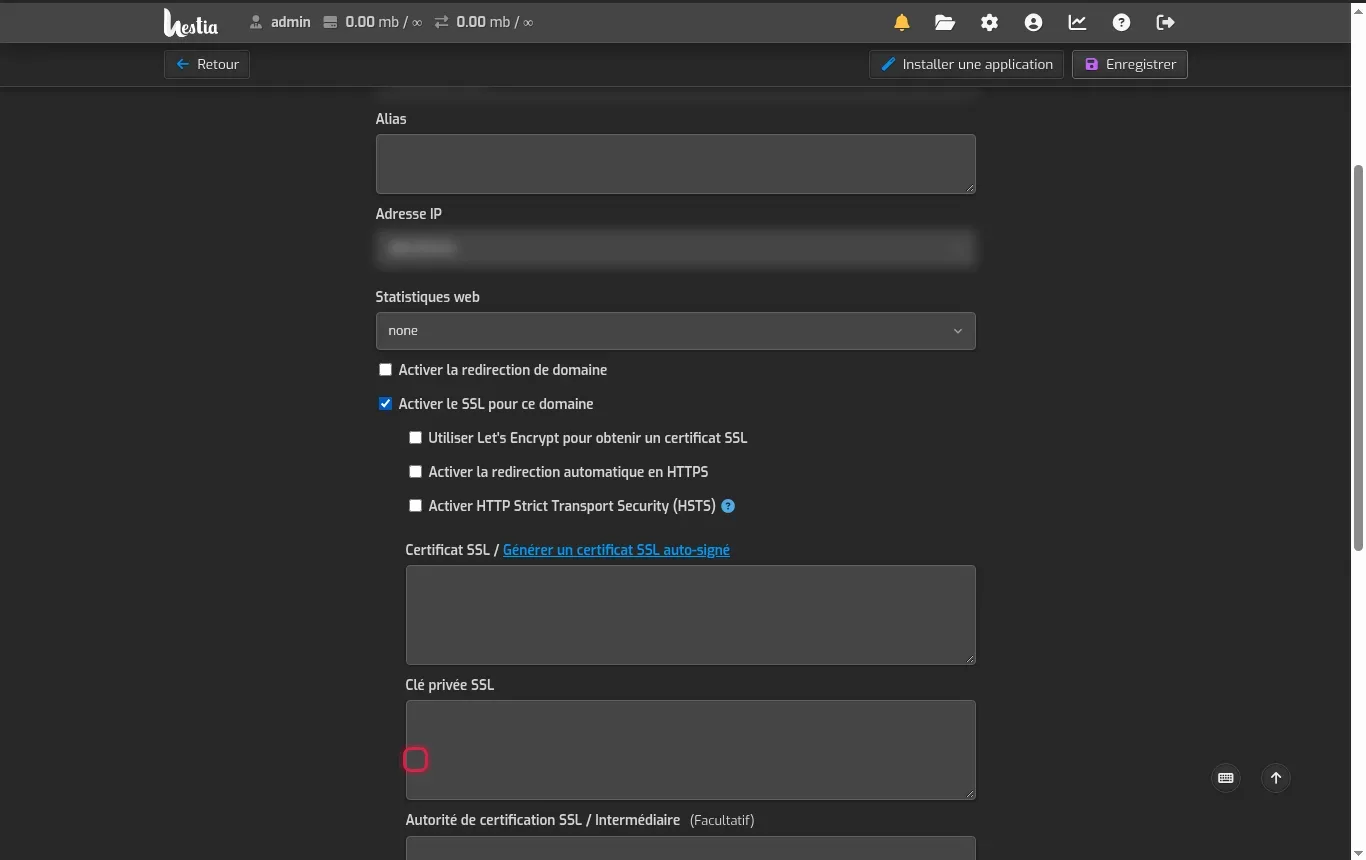Click the scroll-to-top arrow button
Image resolution: width=1366 pixels, height=860 pixels.
[1276, 778]
